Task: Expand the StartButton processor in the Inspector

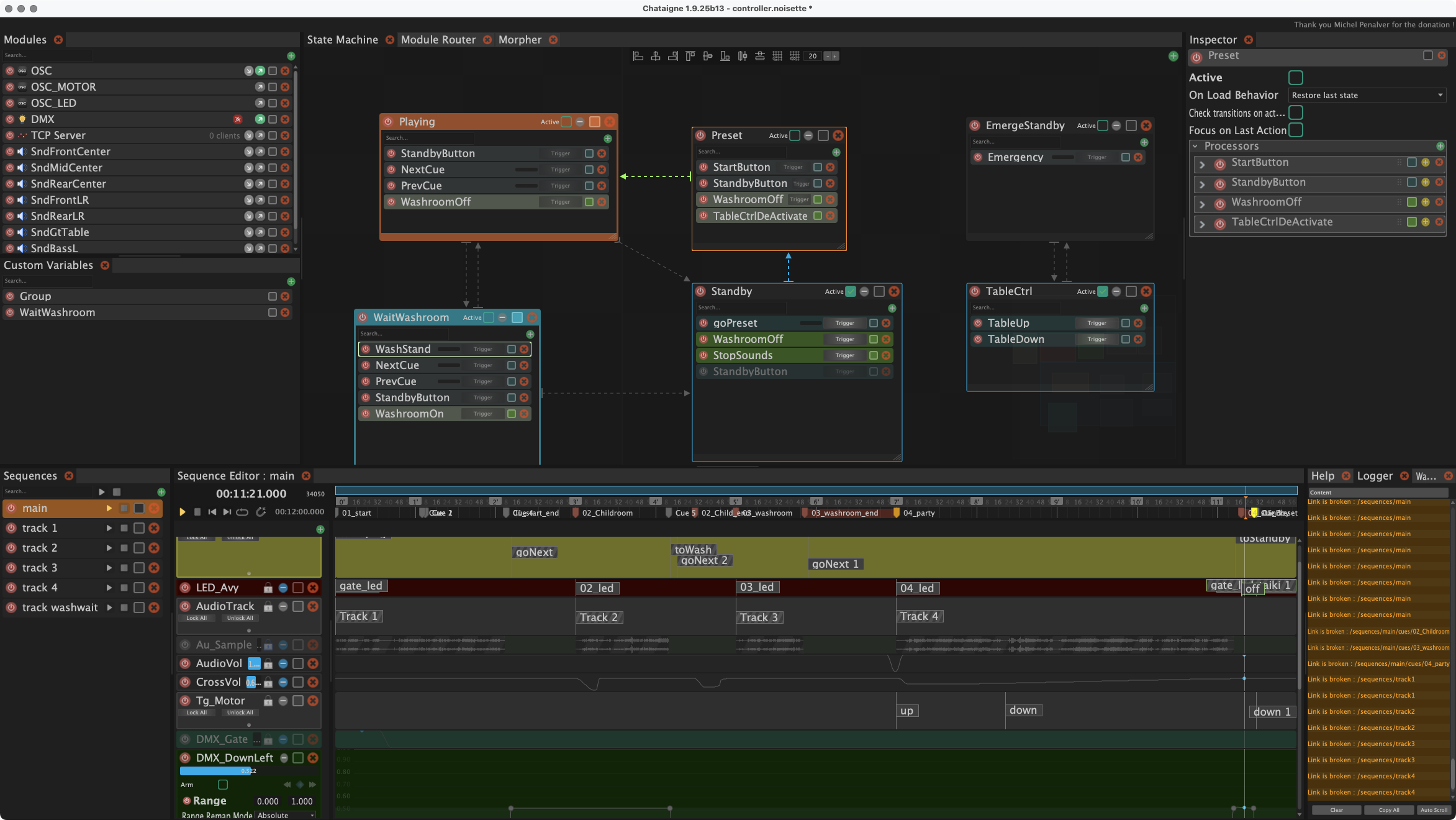Action: 1202,164
